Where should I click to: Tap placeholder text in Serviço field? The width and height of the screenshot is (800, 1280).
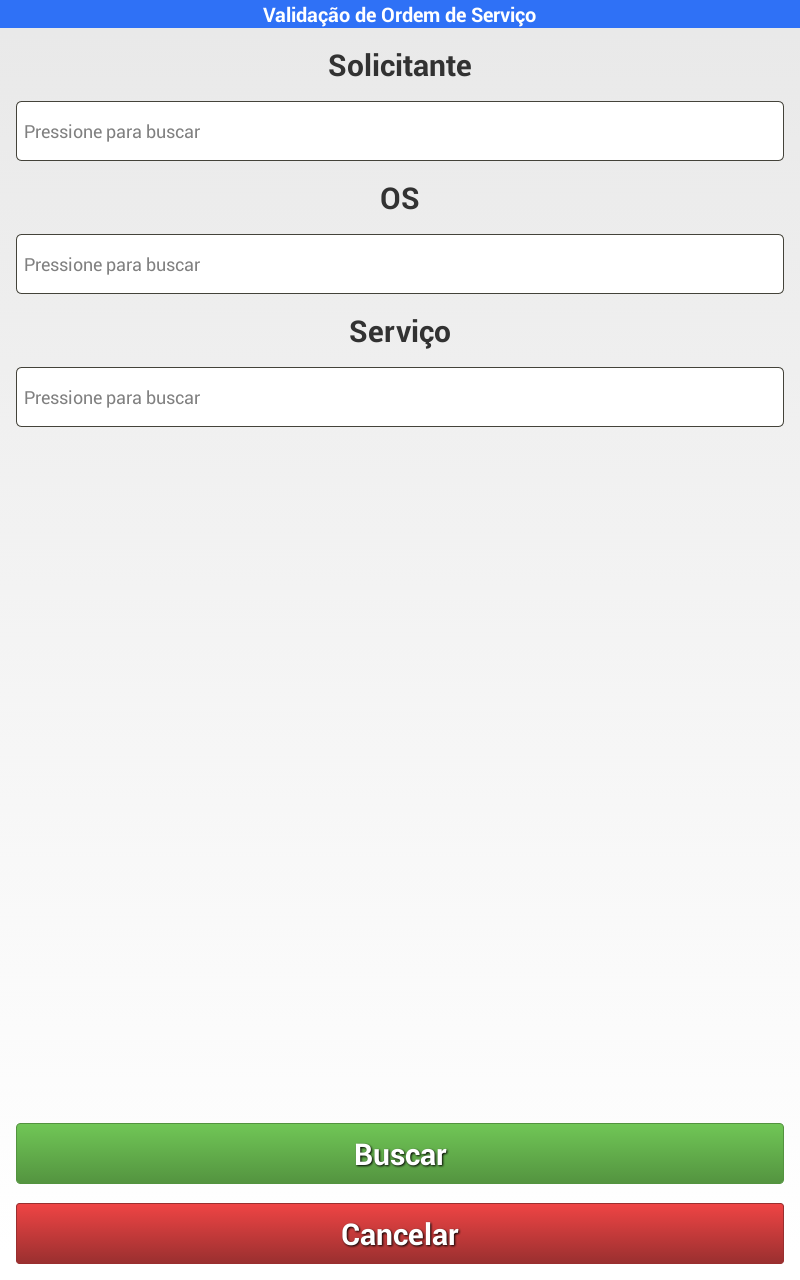pos(112,398)
